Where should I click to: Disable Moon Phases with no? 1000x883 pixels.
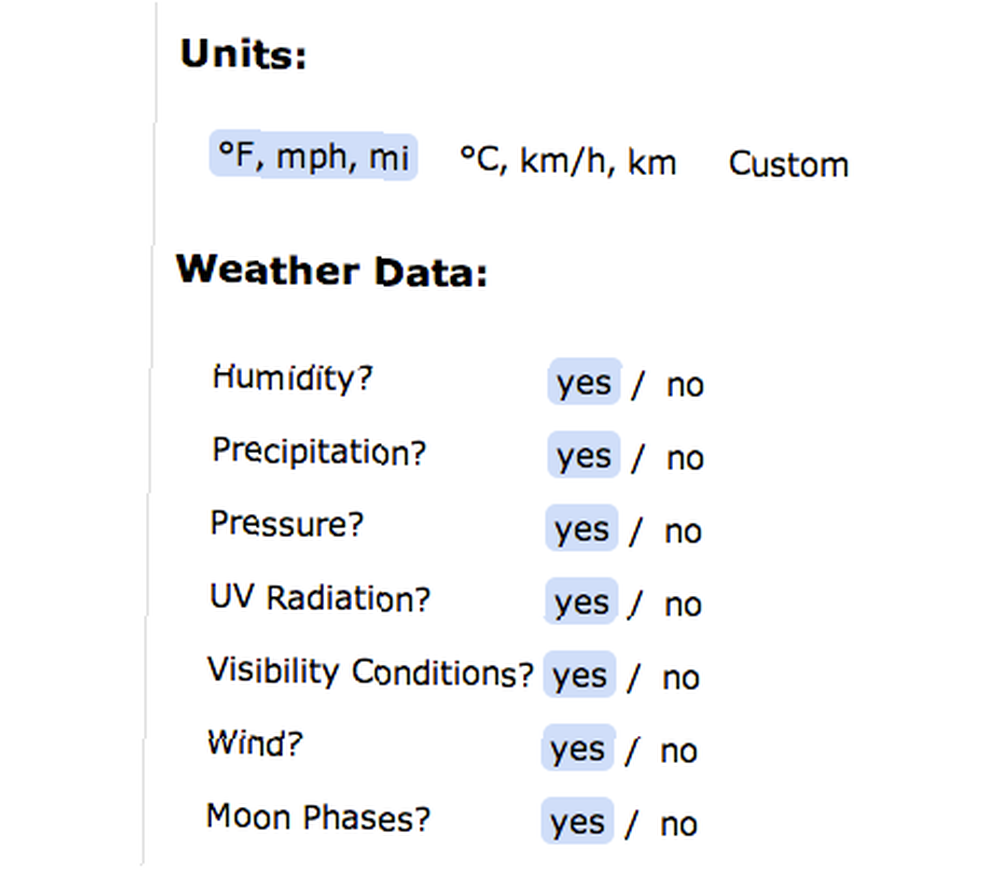(679, 825)
